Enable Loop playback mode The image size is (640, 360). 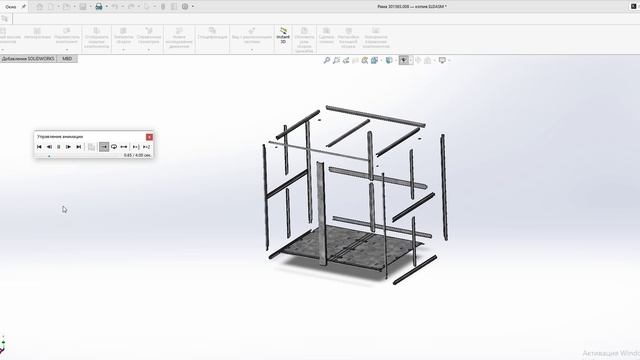click(x=114, y=147)
